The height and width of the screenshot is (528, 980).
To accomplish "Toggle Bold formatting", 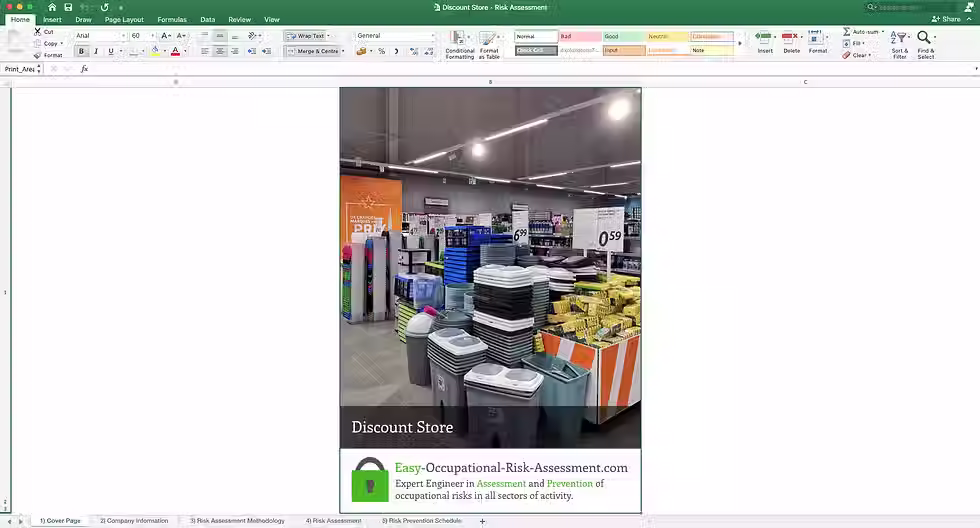I will pyautogui.click(x=81, y=51).
